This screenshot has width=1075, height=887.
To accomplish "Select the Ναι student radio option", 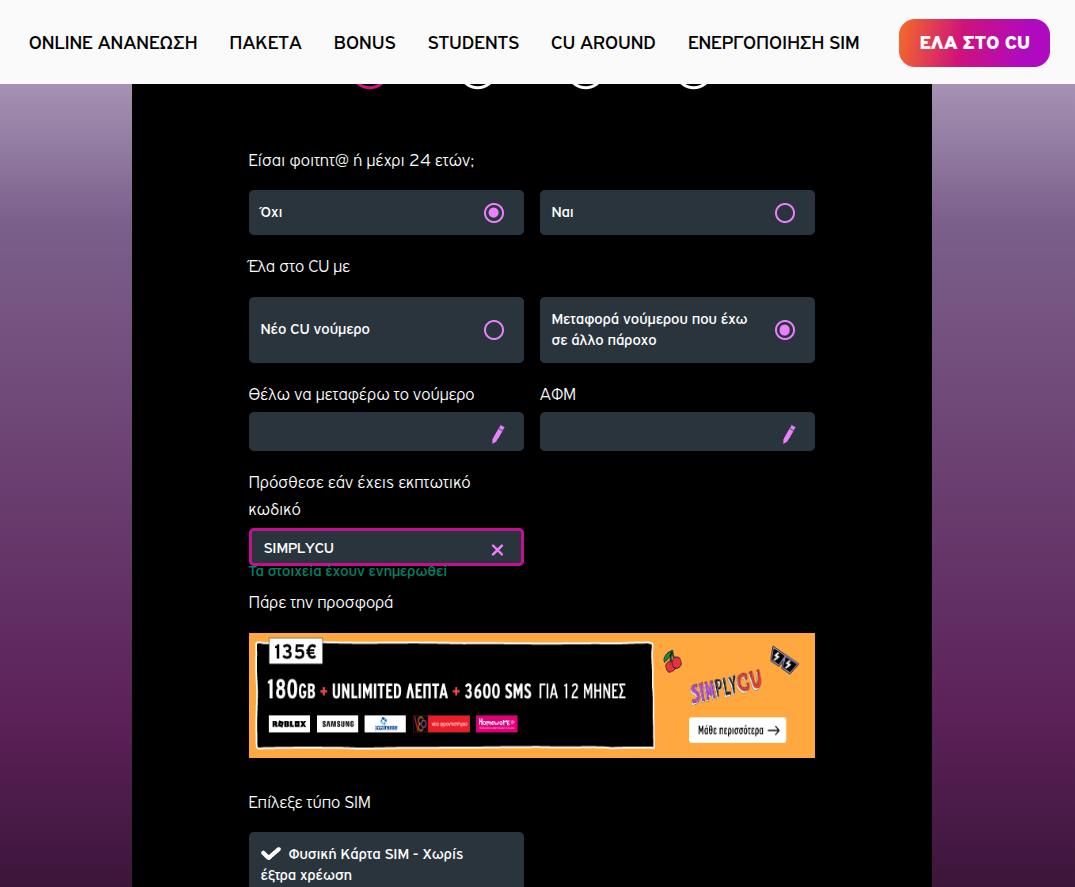I will (x=784, y=213).
